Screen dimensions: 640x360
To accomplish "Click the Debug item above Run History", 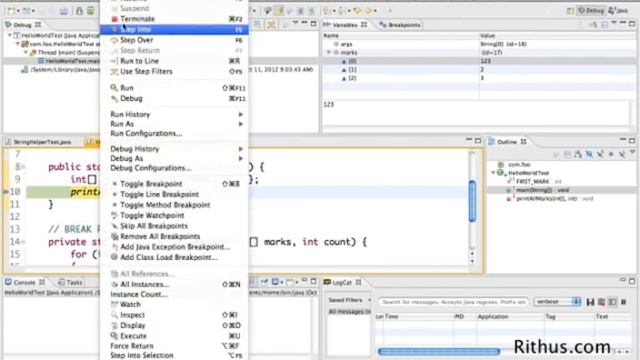I will click(x=174, y=98).
